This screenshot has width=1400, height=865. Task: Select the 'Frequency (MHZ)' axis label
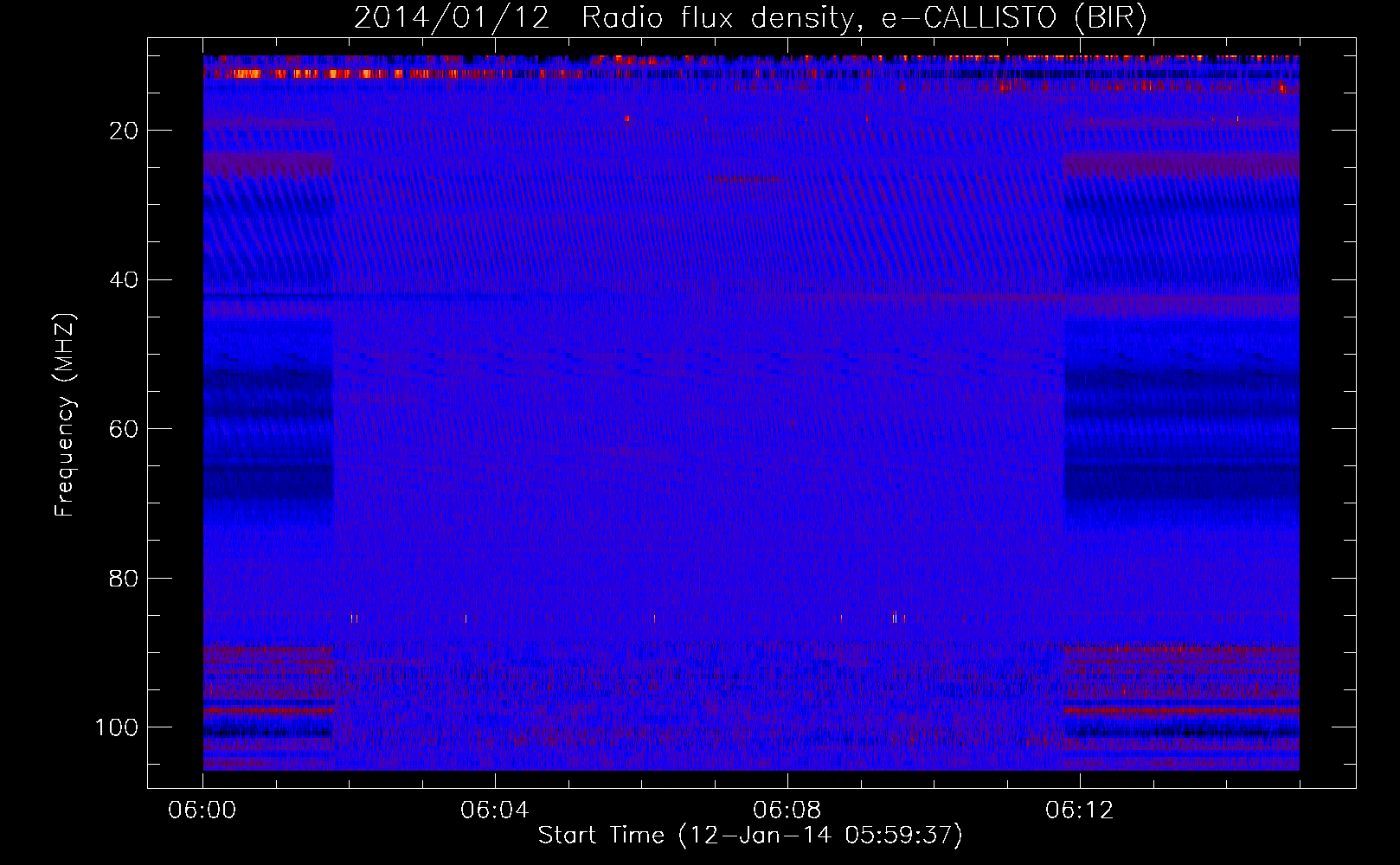[65, 414]
